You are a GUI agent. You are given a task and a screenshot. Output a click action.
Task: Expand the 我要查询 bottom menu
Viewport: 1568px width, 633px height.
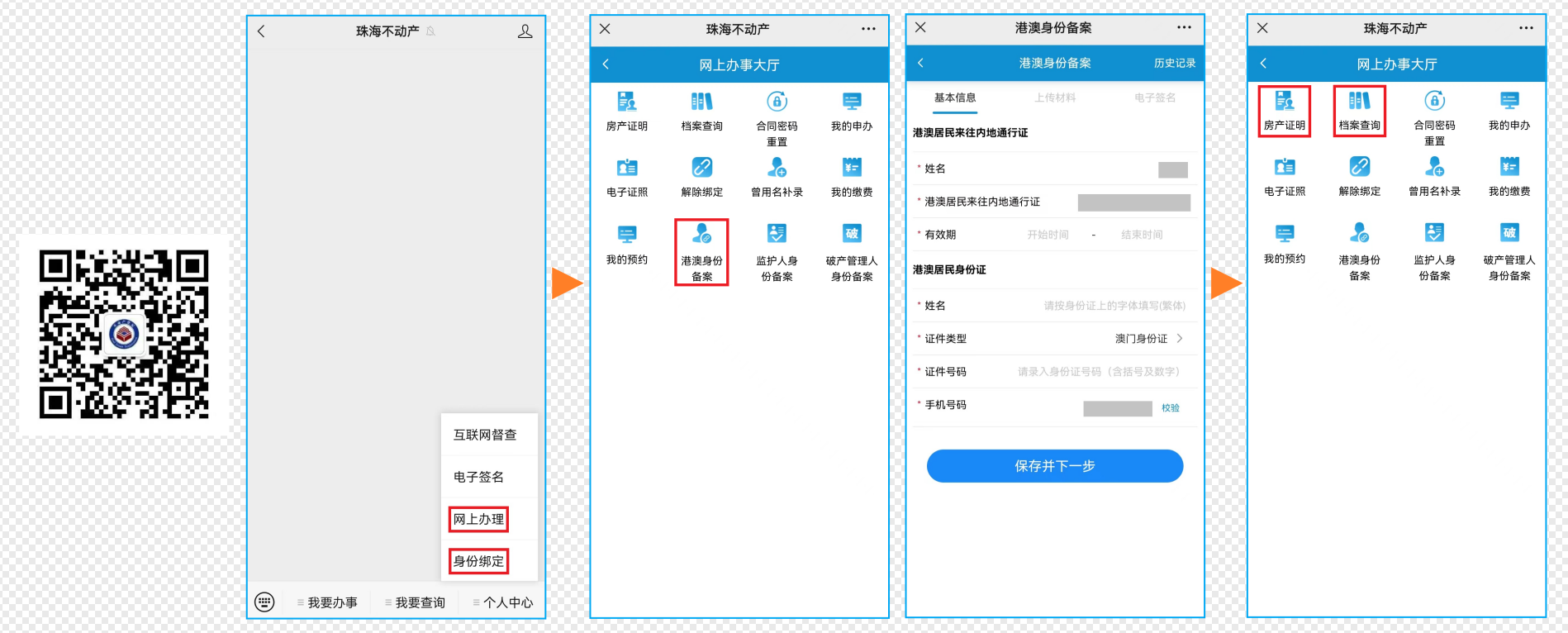(x=416, y=602)
